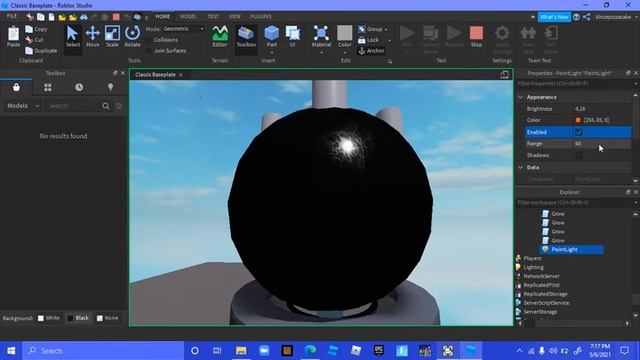
Task: Open Toolbox Inventory grid tab
Action: click(x=48, y=87)
